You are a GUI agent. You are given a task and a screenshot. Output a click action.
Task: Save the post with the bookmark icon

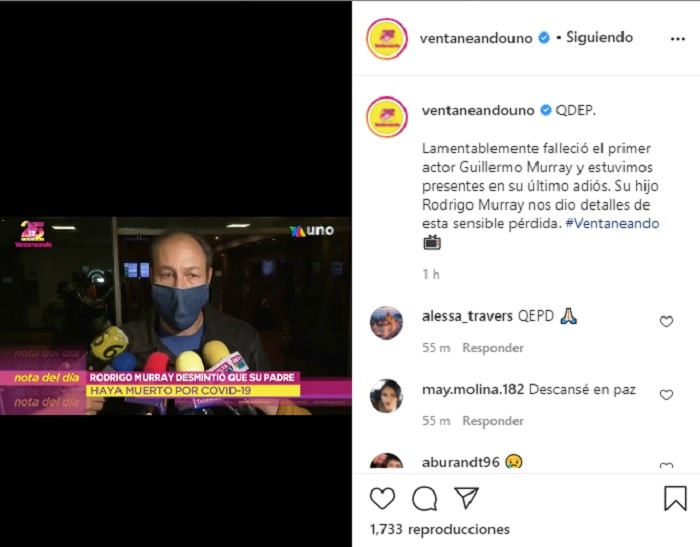coord(675,498)
